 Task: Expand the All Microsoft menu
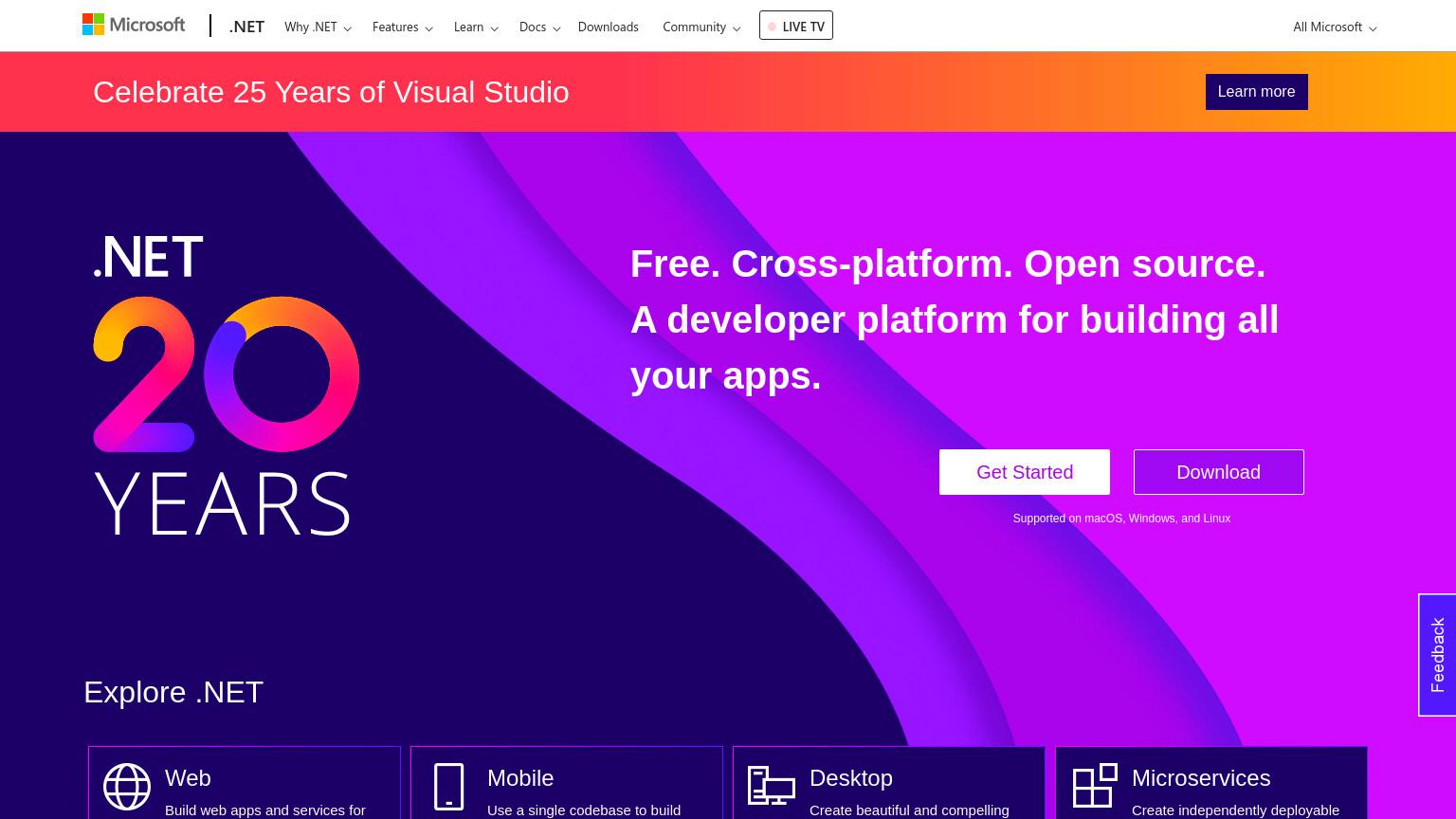click(1335, 27)
